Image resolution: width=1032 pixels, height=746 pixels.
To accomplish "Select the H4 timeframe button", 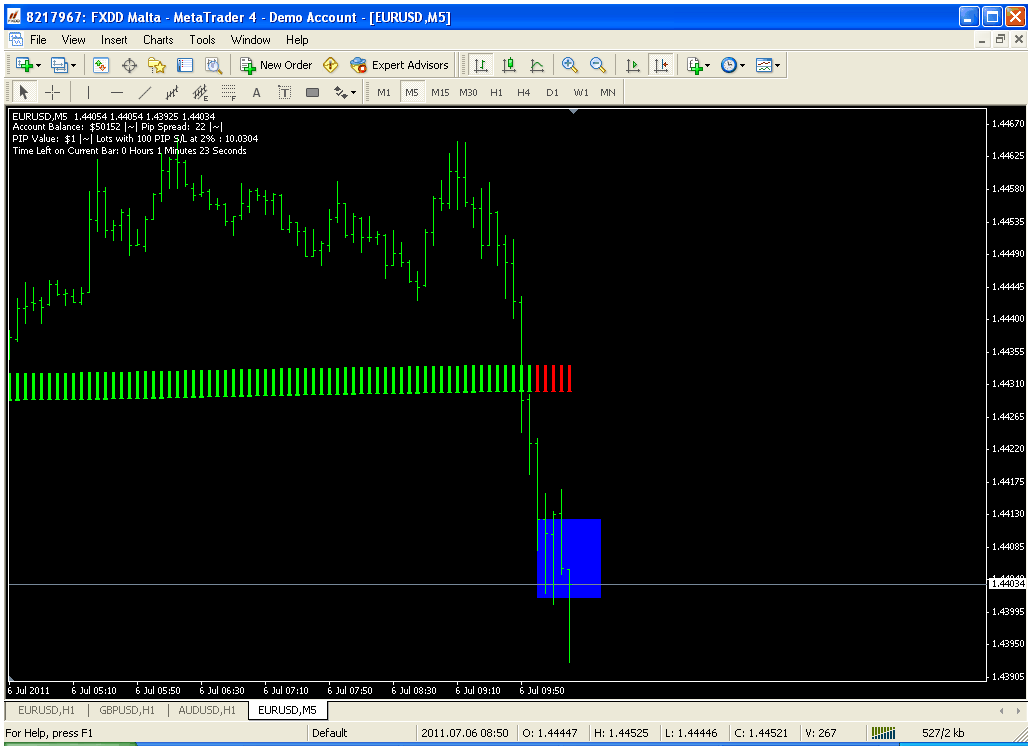I will tap(524, 93).
